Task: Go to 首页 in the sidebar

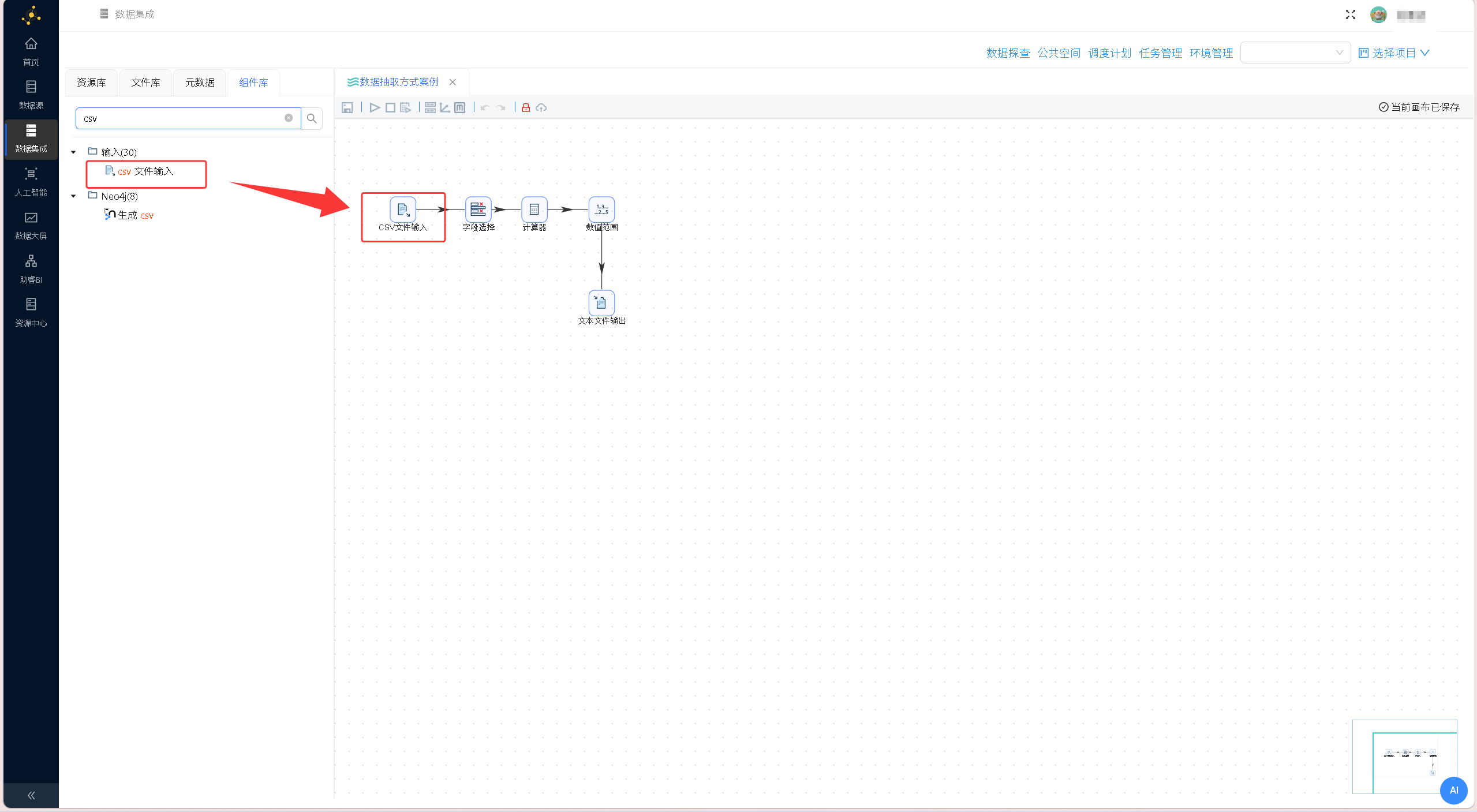Action: (31, 51)
